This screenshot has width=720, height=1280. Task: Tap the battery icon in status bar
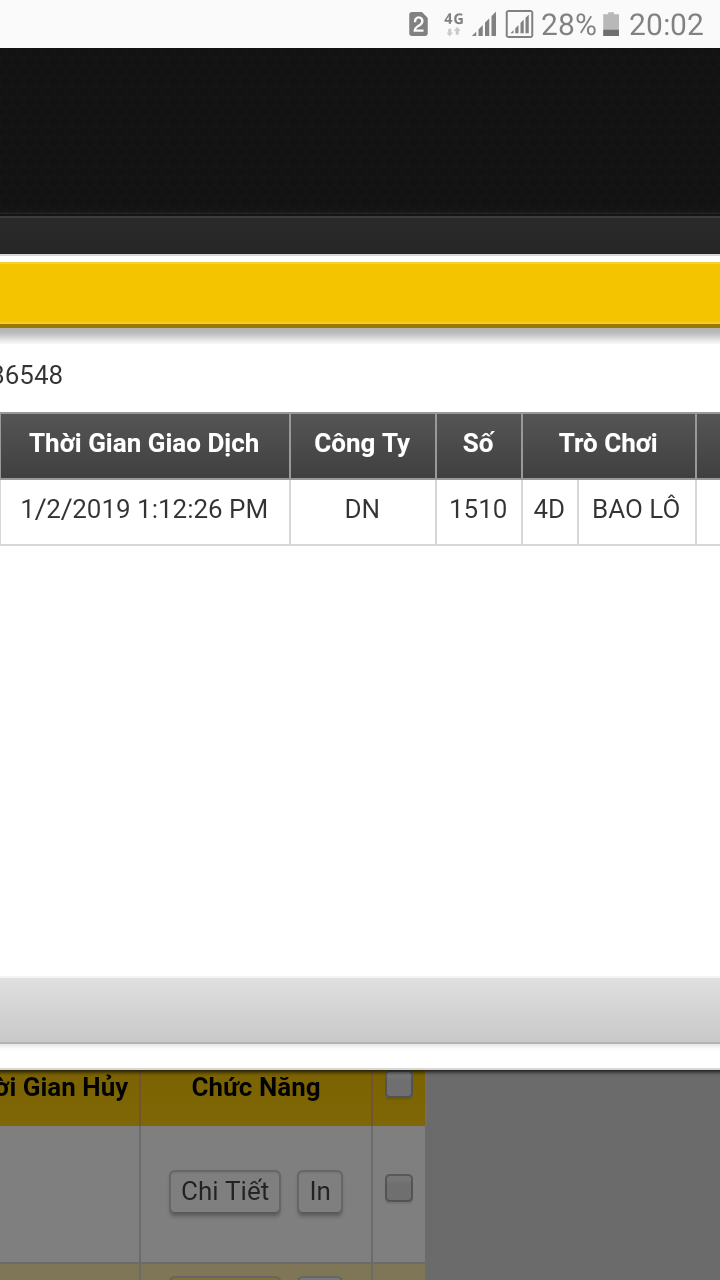(611, 24)
